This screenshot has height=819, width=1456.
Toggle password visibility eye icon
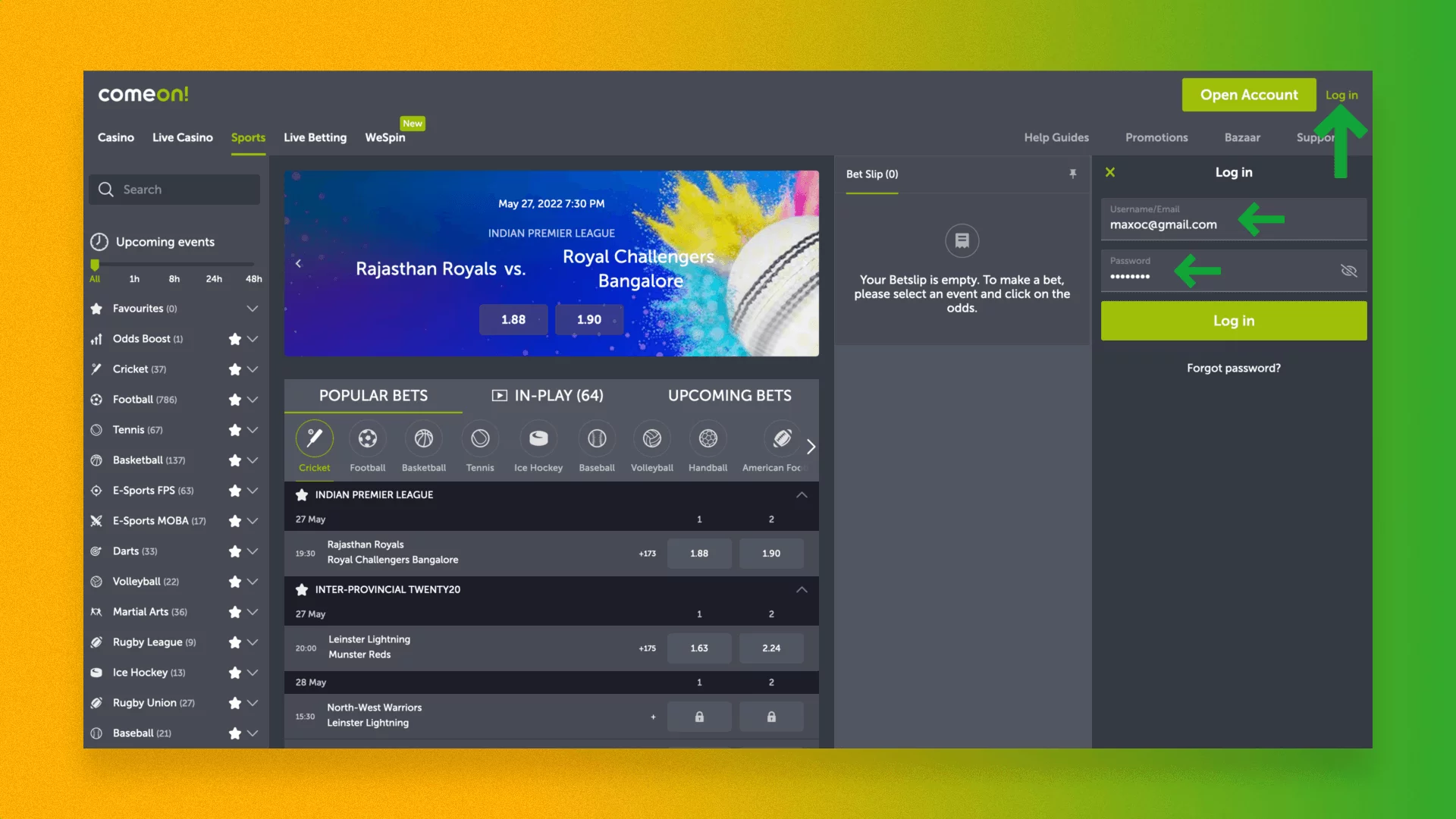pos(1348,271)
